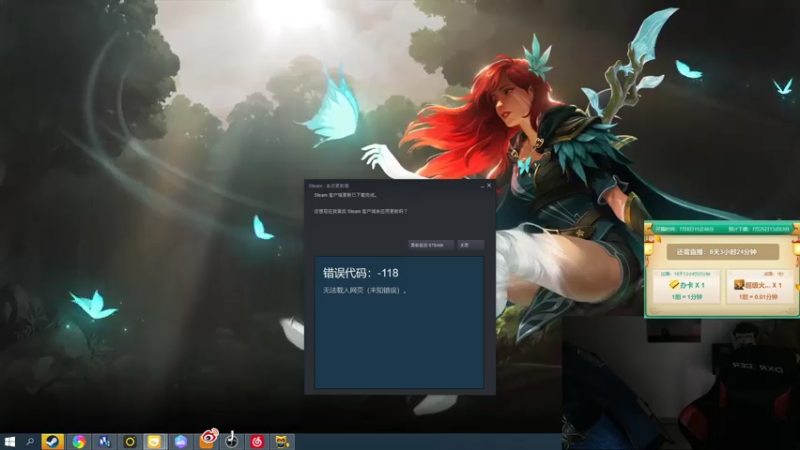Screen dimensions: 800x450
Task: Click the 'unable to load webpage' message
Action: [x=365, y=290]
